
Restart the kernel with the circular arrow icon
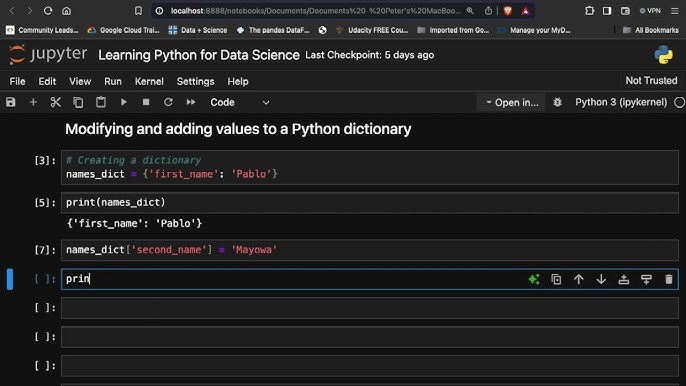[x=168, y=102]
